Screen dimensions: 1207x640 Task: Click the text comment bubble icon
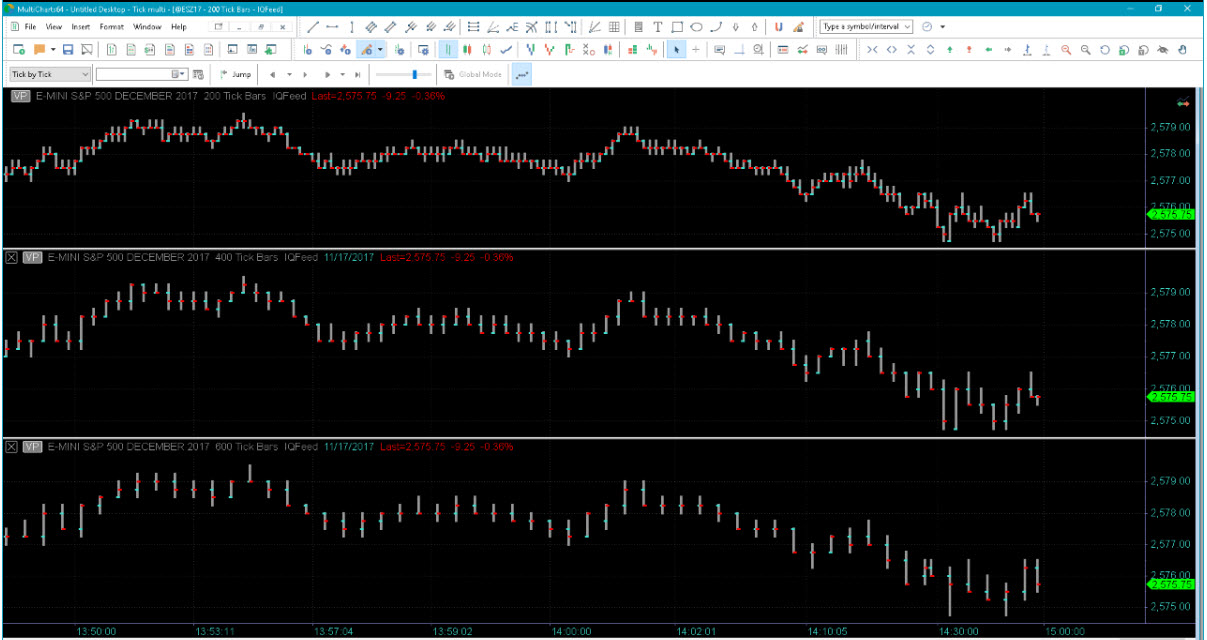click(719, 49)
